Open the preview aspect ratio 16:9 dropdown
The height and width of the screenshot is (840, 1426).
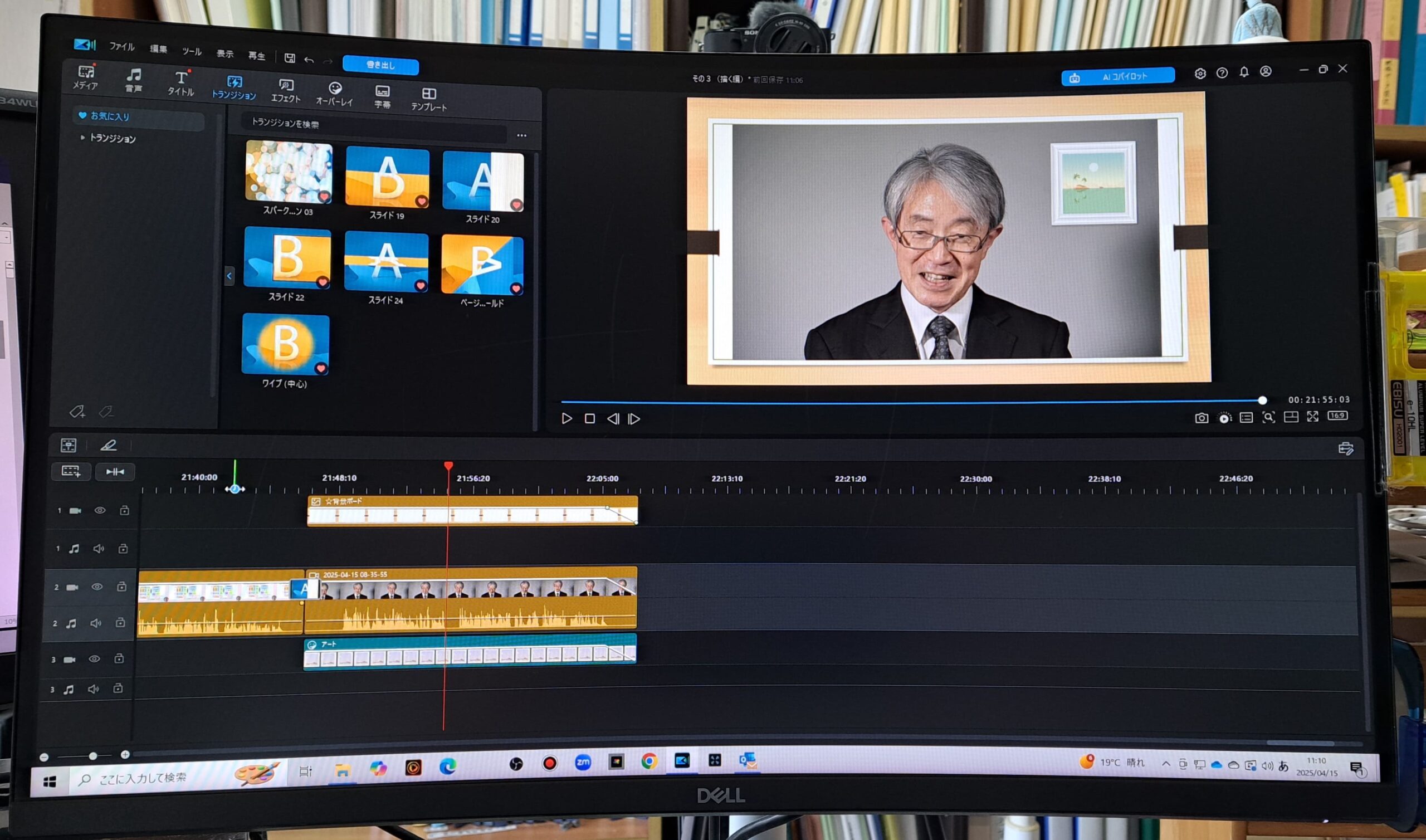1338,416
